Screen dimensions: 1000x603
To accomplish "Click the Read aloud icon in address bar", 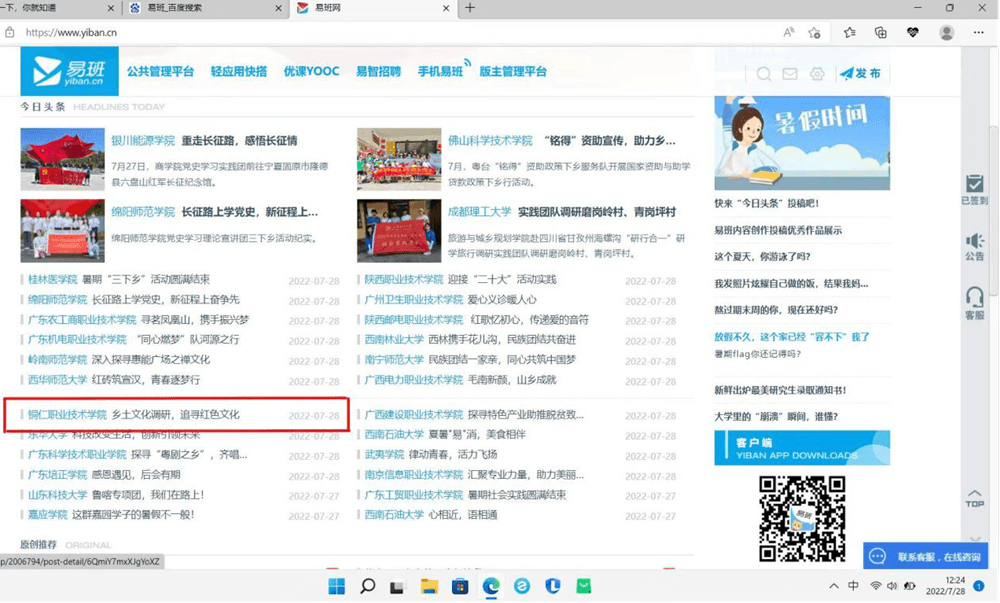I will 789,33.
